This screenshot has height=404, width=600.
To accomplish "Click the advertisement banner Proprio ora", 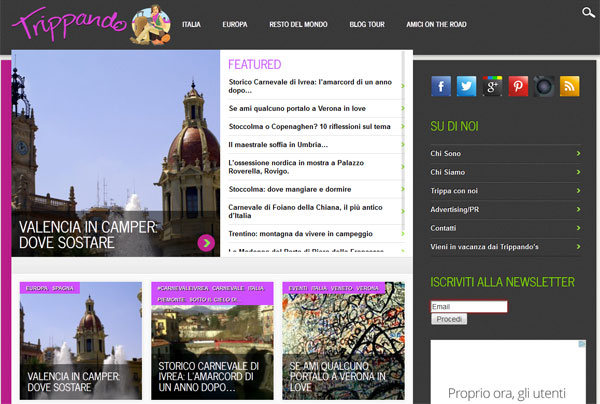I will pyautogui.click(x=508, y=372).
